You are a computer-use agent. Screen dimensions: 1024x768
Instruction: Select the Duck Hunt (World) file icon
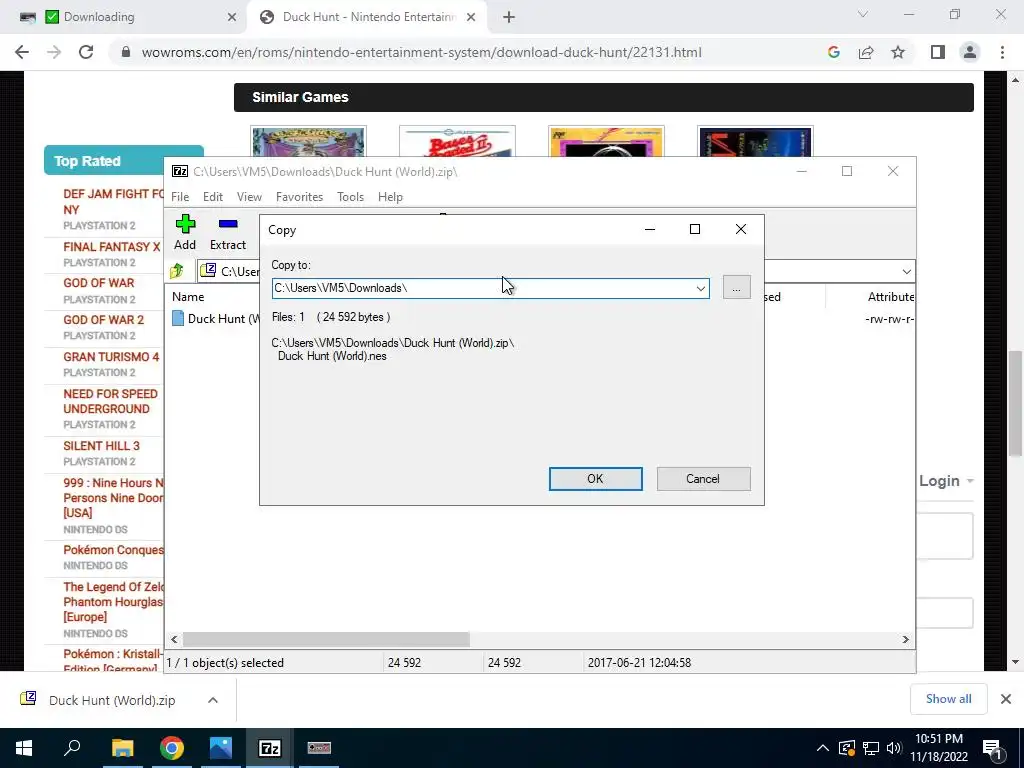[178, 318]
